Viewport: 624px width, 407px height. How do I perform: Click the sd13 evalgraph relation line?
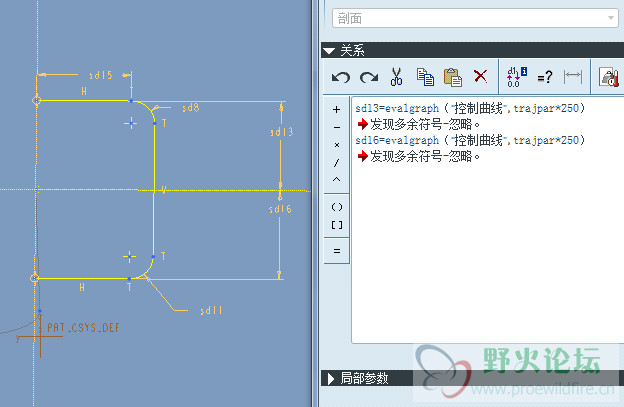[x=470, y=108]
